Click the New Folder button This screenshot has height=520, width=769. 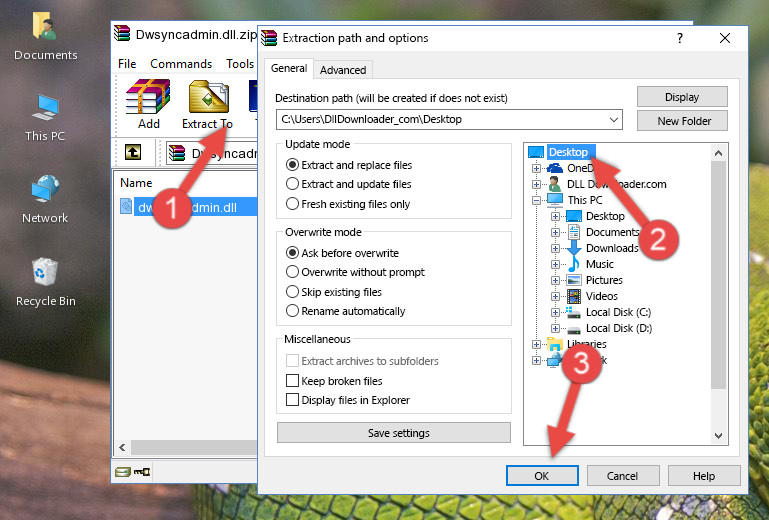pos(682,121)
